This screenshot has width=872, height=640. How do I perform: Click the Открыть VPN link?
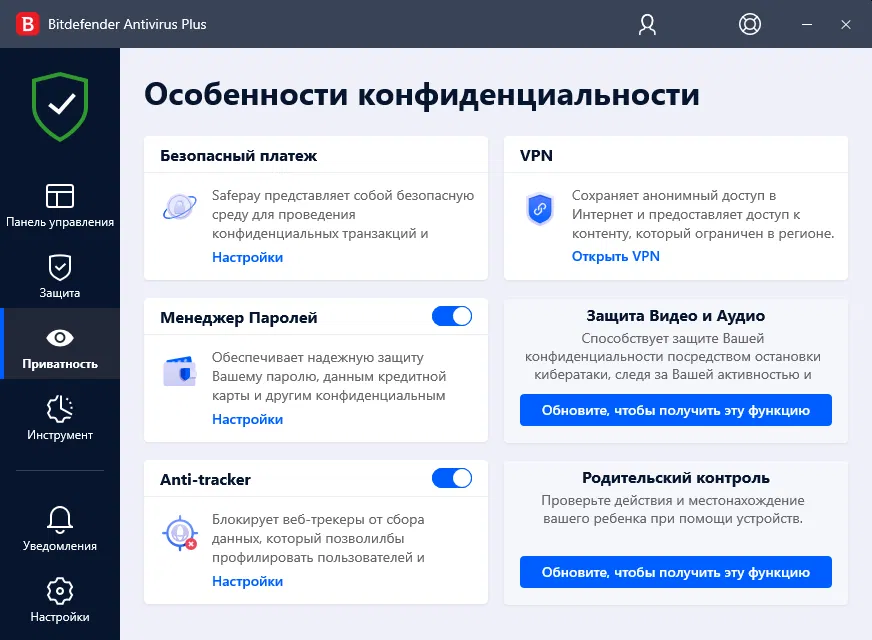click(616, 256)
